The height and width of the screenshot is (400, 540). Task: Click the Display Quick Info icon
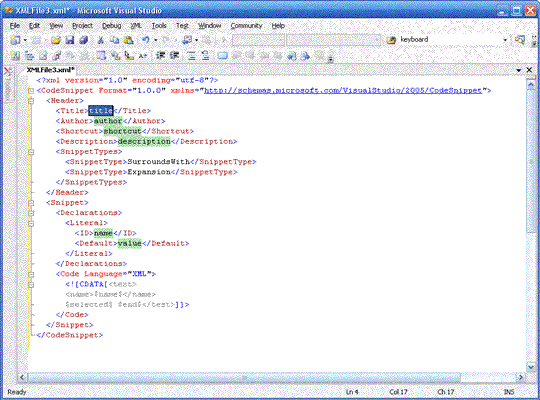pos(129,55)
